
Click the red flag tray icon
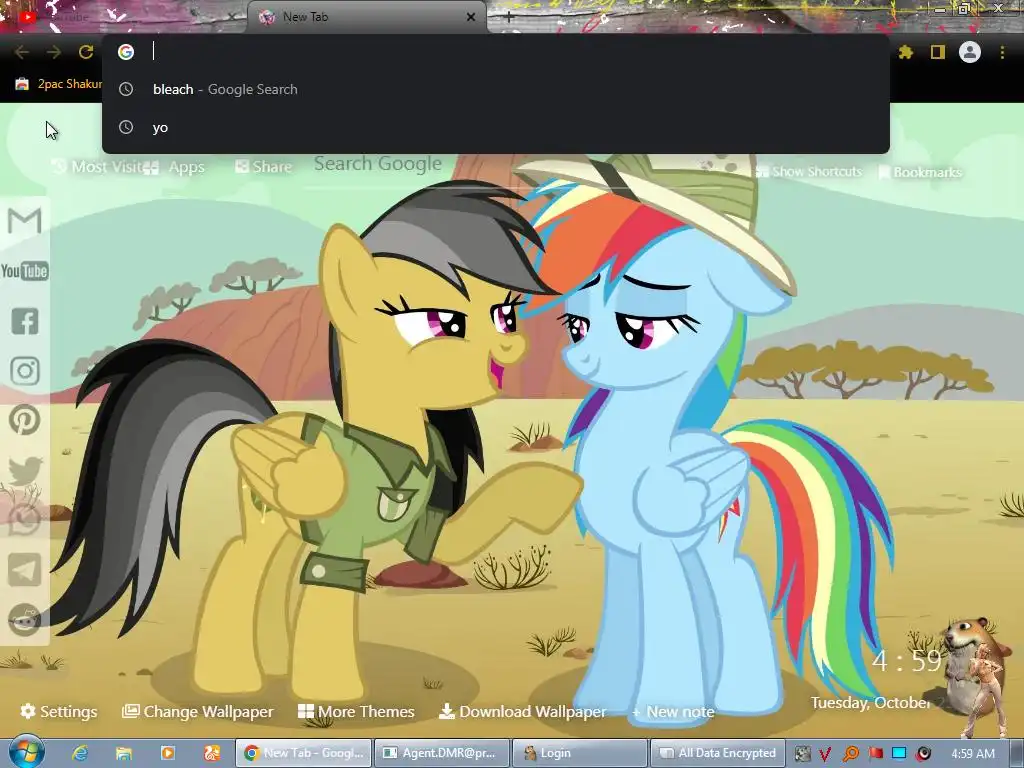(x=875, y=753)
